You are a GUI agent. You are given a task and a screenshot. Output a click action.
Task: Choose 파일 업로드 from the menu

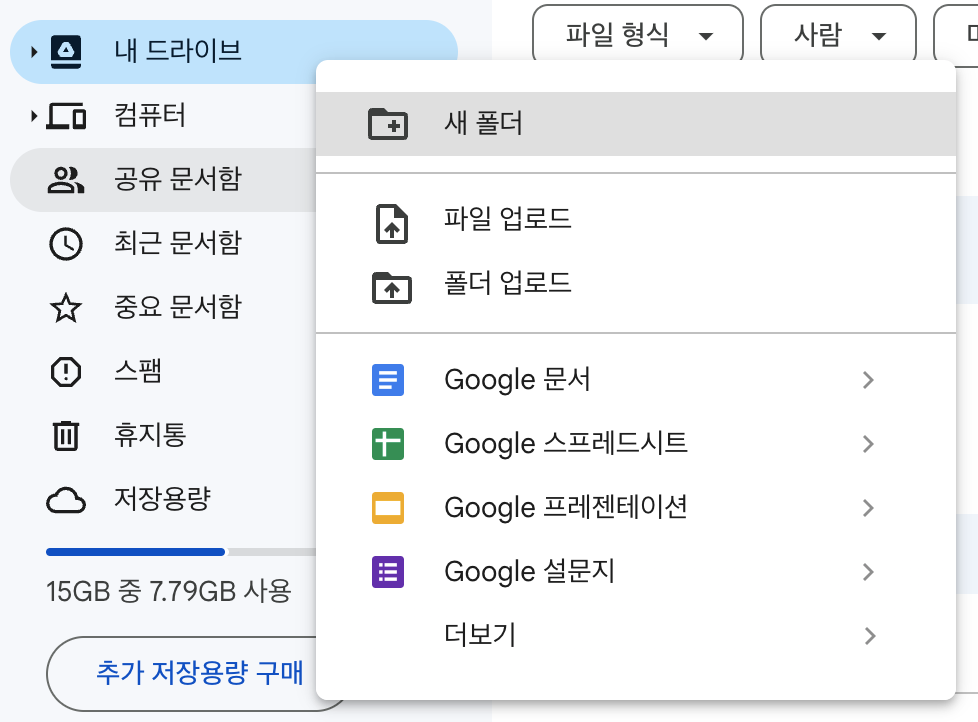(x=636, y=219)
